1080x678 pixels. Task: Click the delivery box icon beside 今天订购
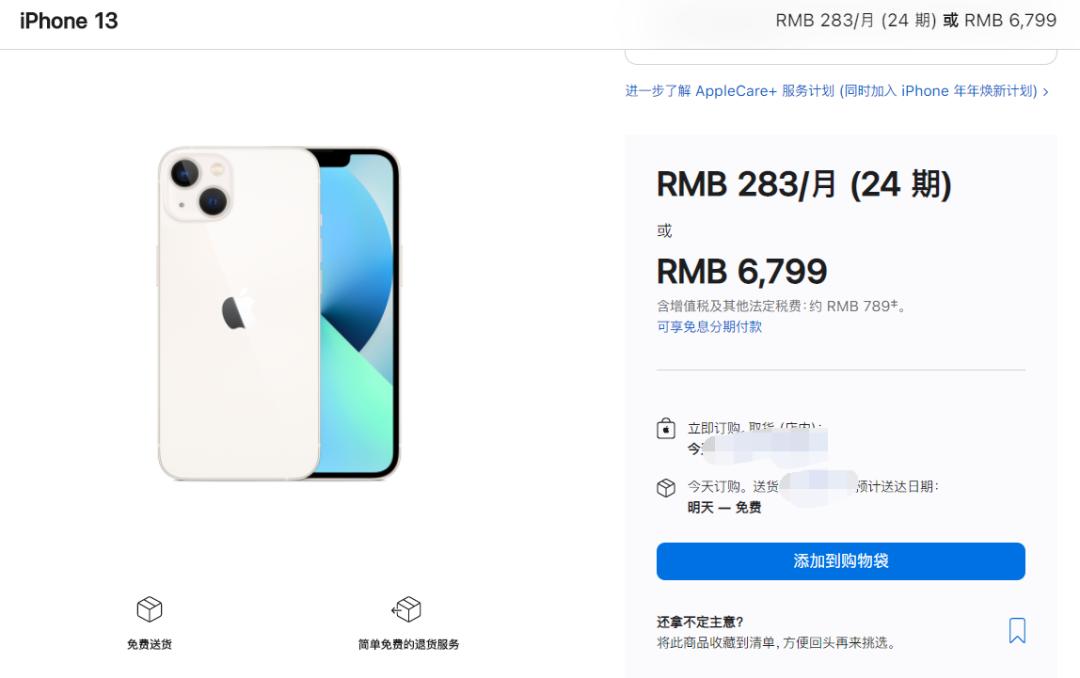point(665,488)
